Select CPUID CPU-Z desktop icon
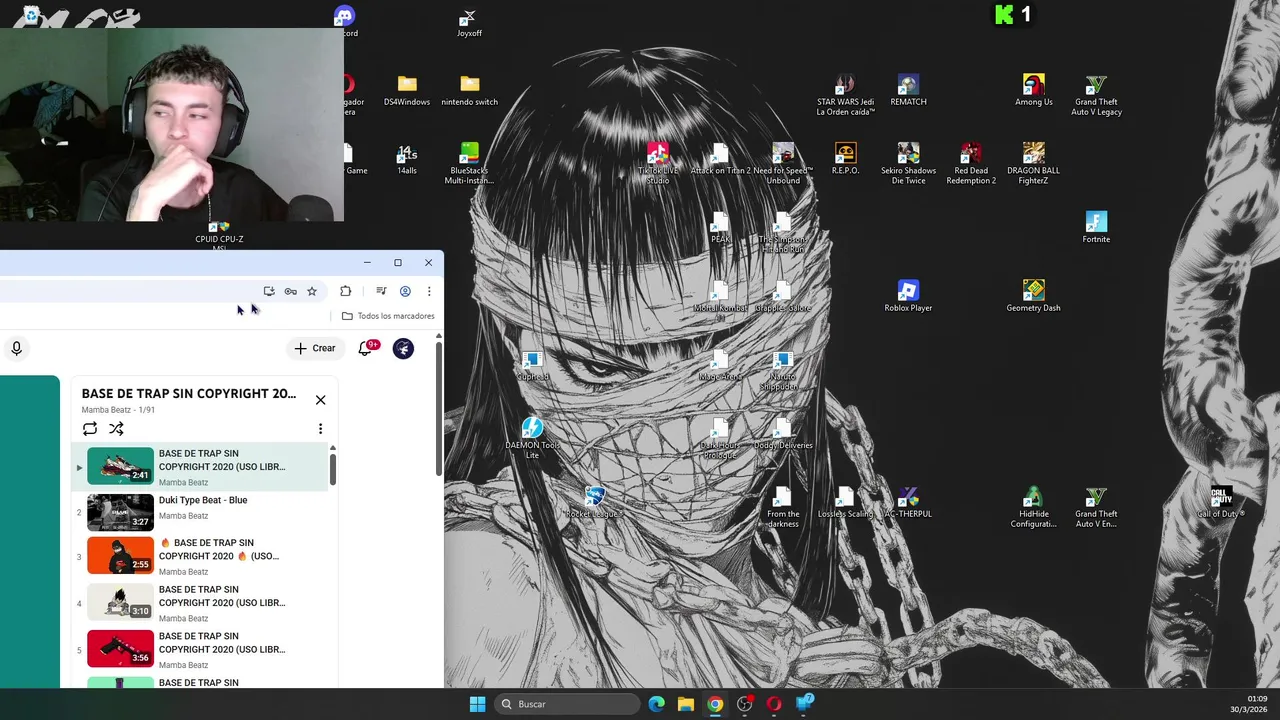 pos(219,235)
